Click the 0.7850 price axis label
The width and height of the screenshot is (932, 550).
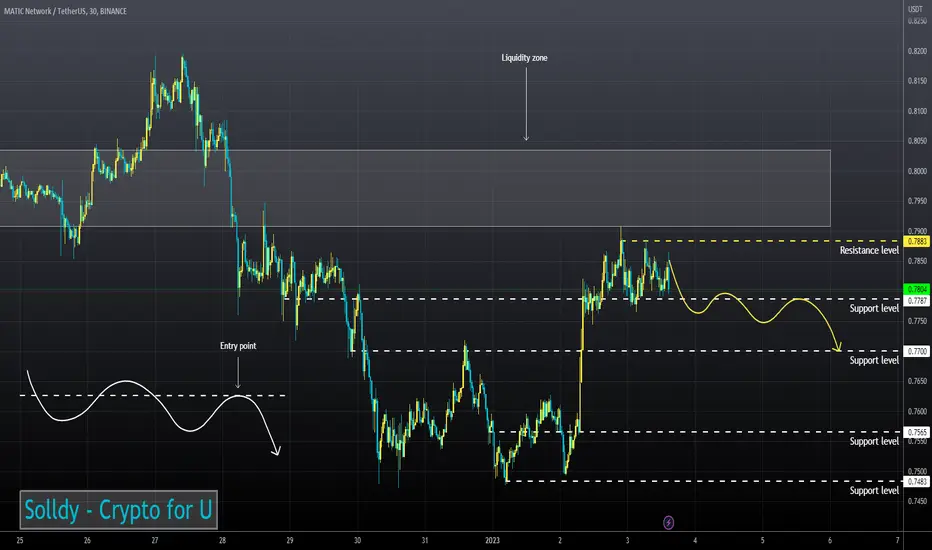coord(917,261)
